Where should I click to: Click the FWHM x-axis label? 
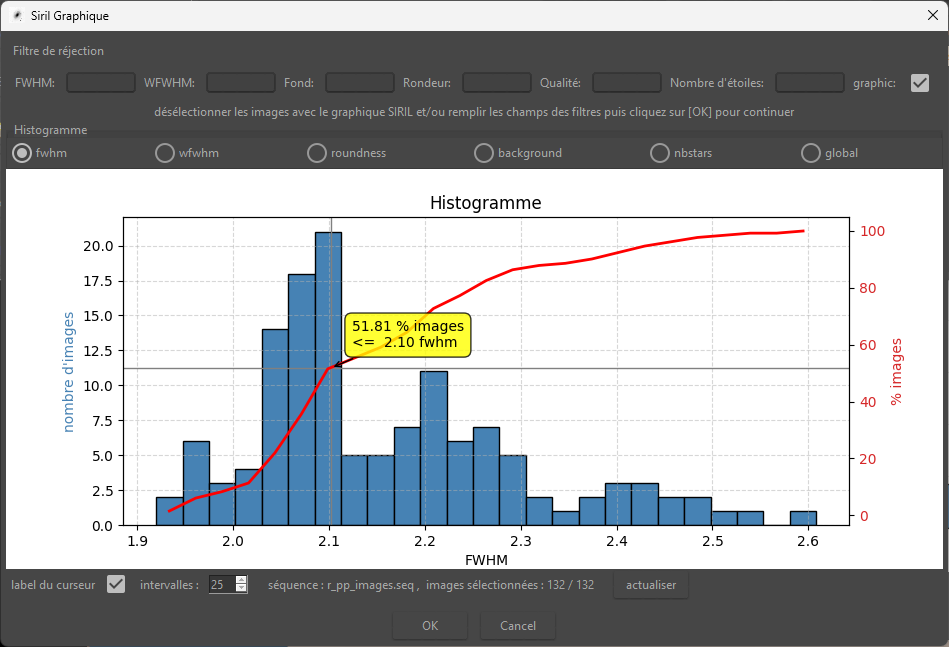pyautogui.click(x=486, y=560)
